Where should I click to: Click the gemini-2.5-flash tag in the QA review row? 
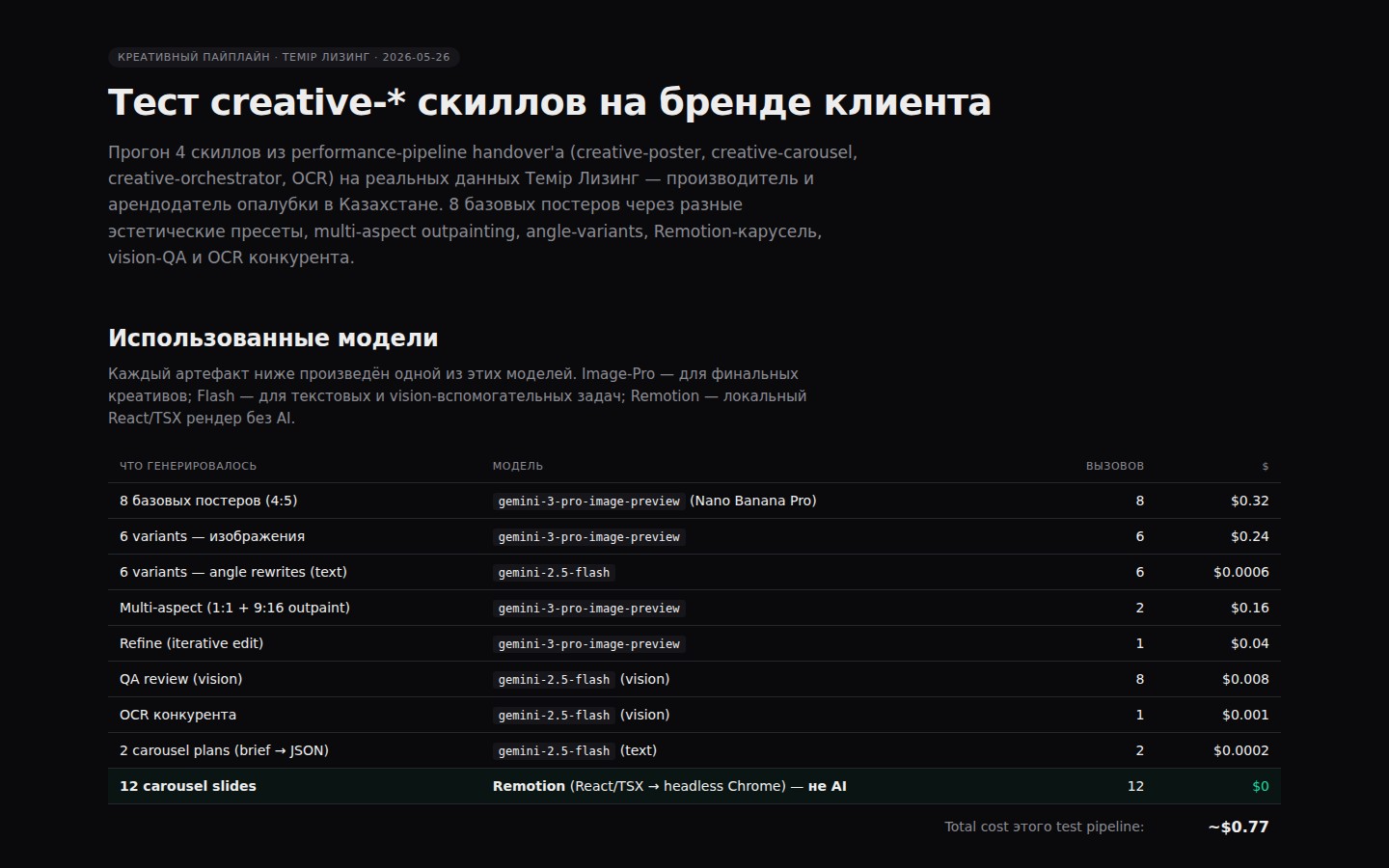[x=554, y=679]
